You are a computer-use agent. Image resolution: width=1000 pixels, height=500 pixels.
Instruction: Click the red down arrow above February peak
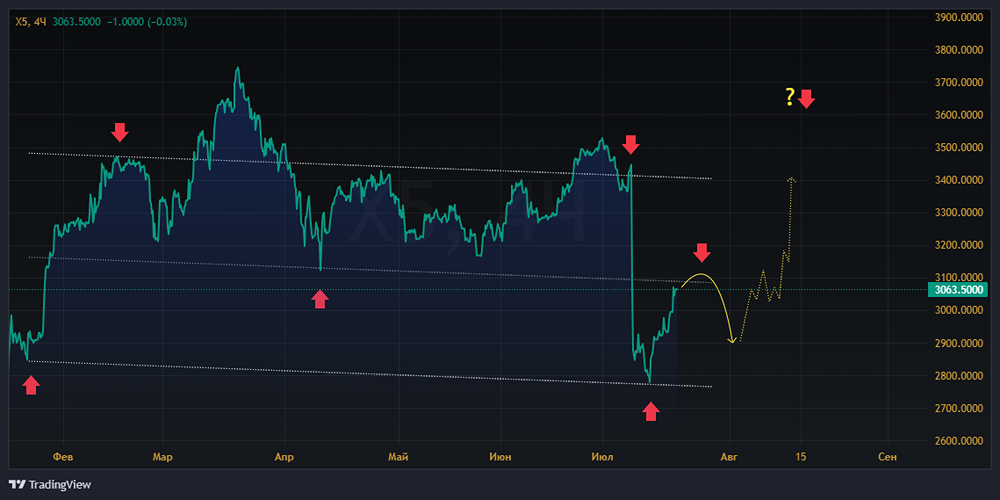coord(120,132)
